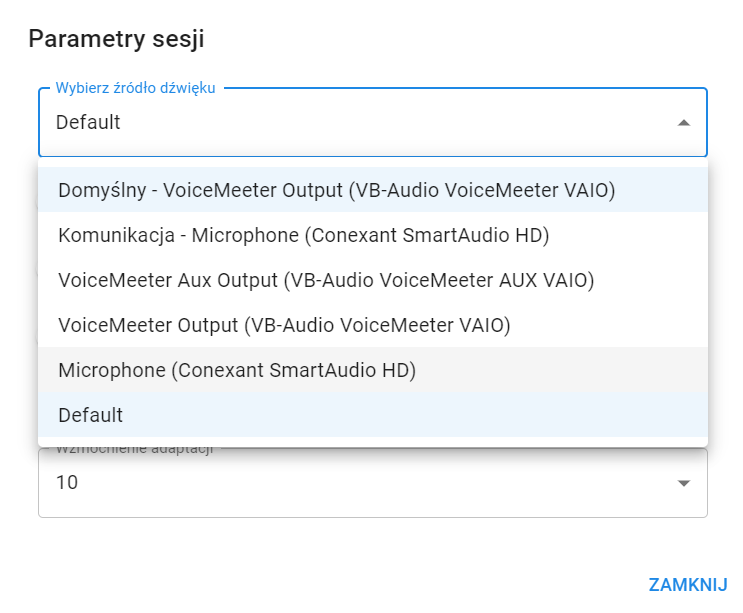The height and width of the screenshot is (613, 743).
Task: Click the partially hidden Wzmocnienie adaptacji label
Action: 134,449
